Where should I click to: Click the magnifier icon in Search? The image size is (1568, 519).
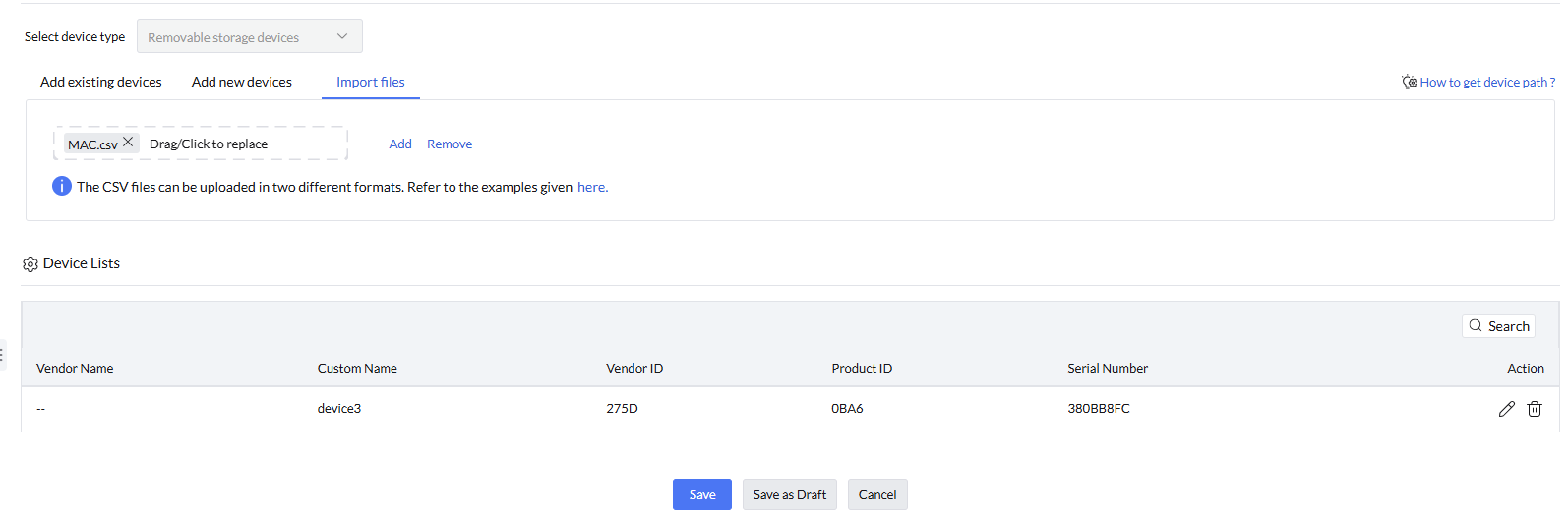tap(1476, 326)
